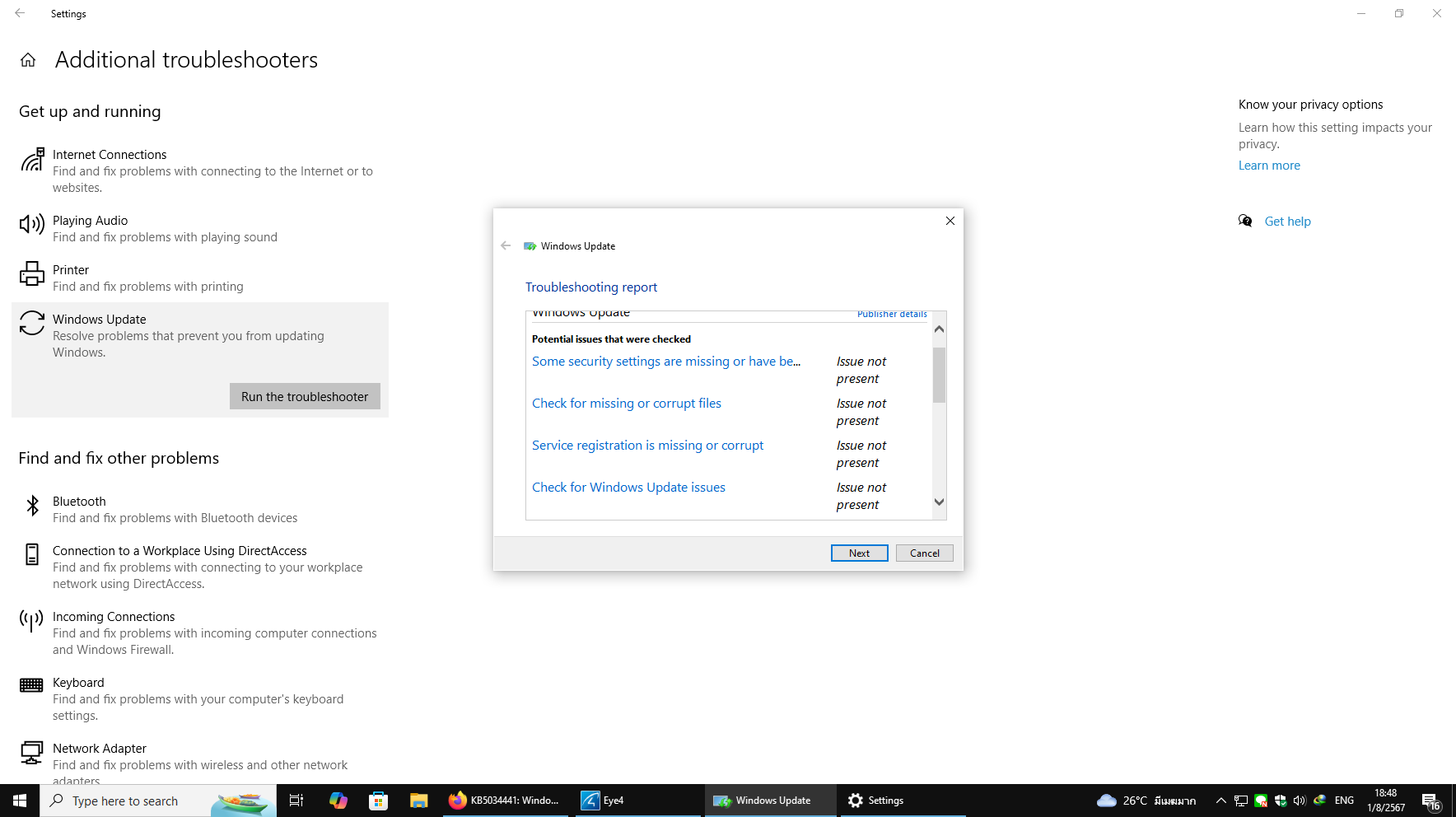Switch to the Firefox KB5034441 window
1456x817 pixels.
505,801
